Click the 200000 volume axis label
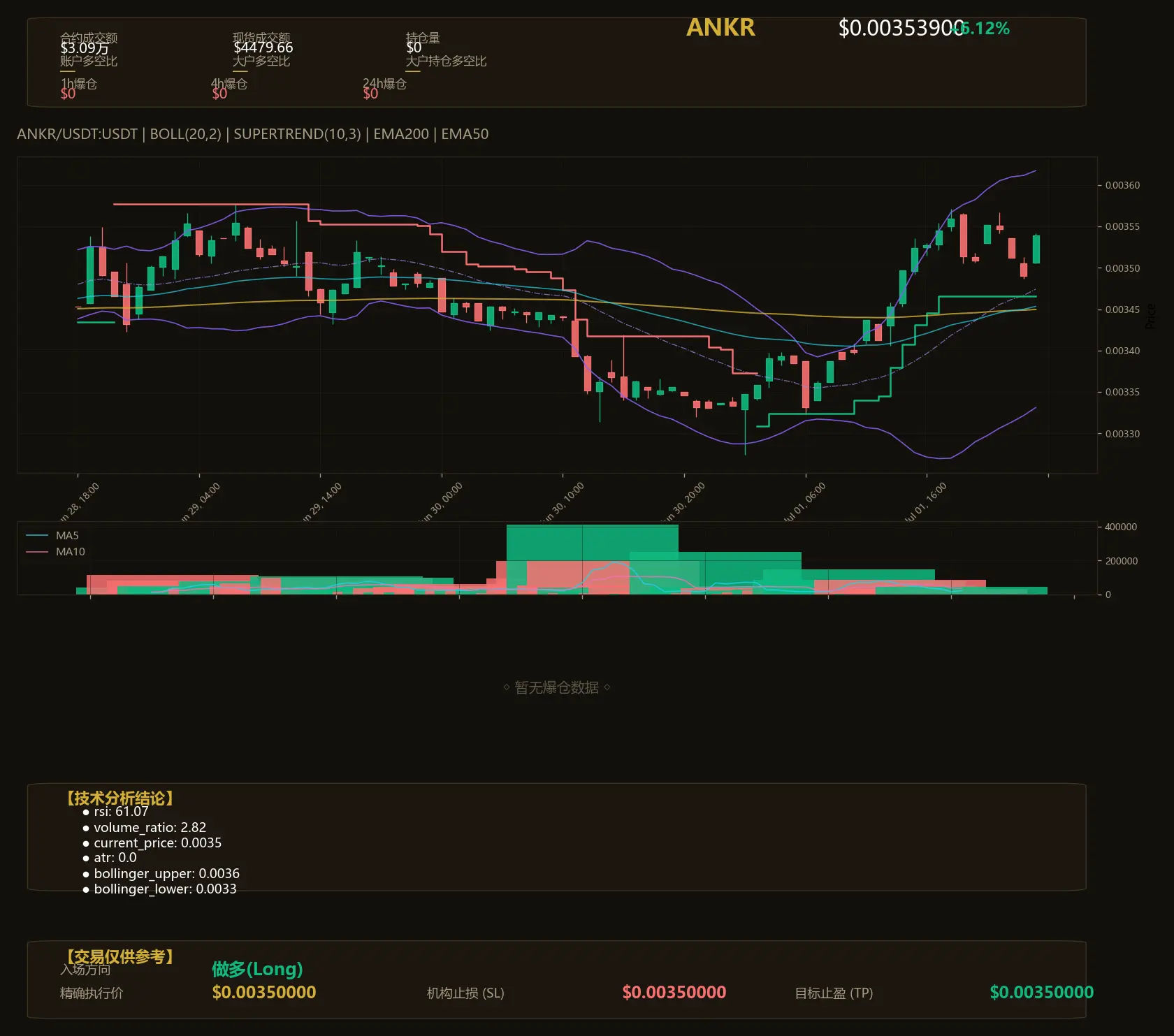 click(x=1121, y=561)
